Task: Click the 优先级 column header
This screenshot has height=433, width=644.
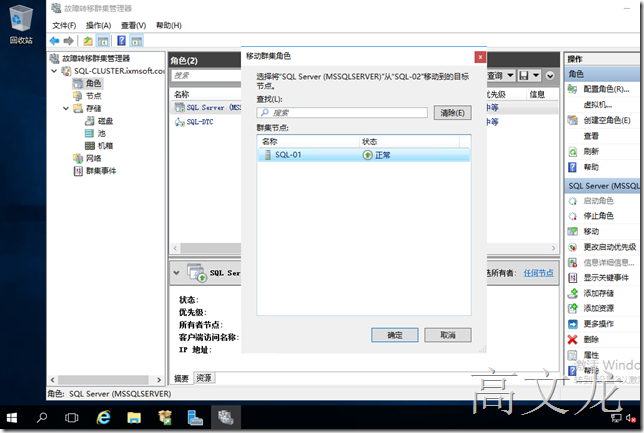Action: click(505, 94)
